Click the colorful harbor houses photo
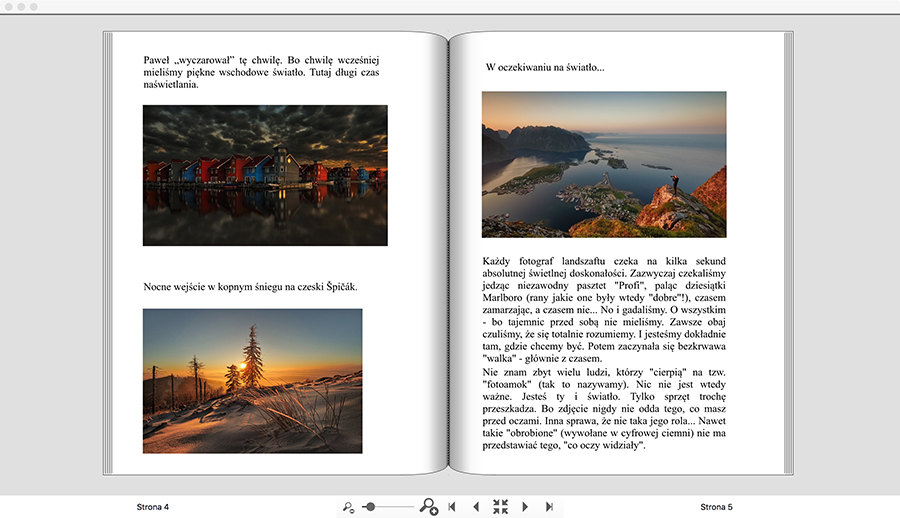Screen dimensions: 900x518 [x=265, y=175]
